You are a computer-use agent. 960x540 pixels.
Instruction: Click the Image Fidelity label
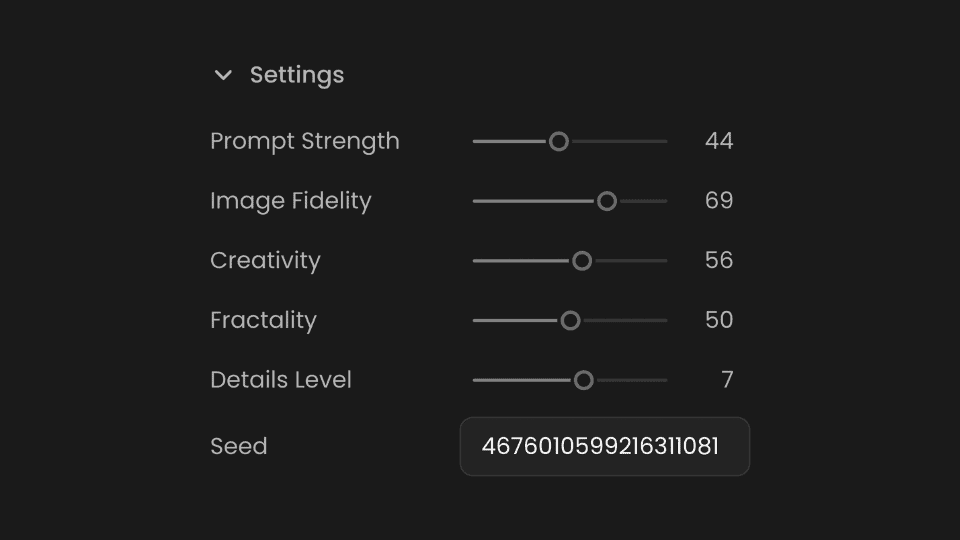tap(290, 201)
